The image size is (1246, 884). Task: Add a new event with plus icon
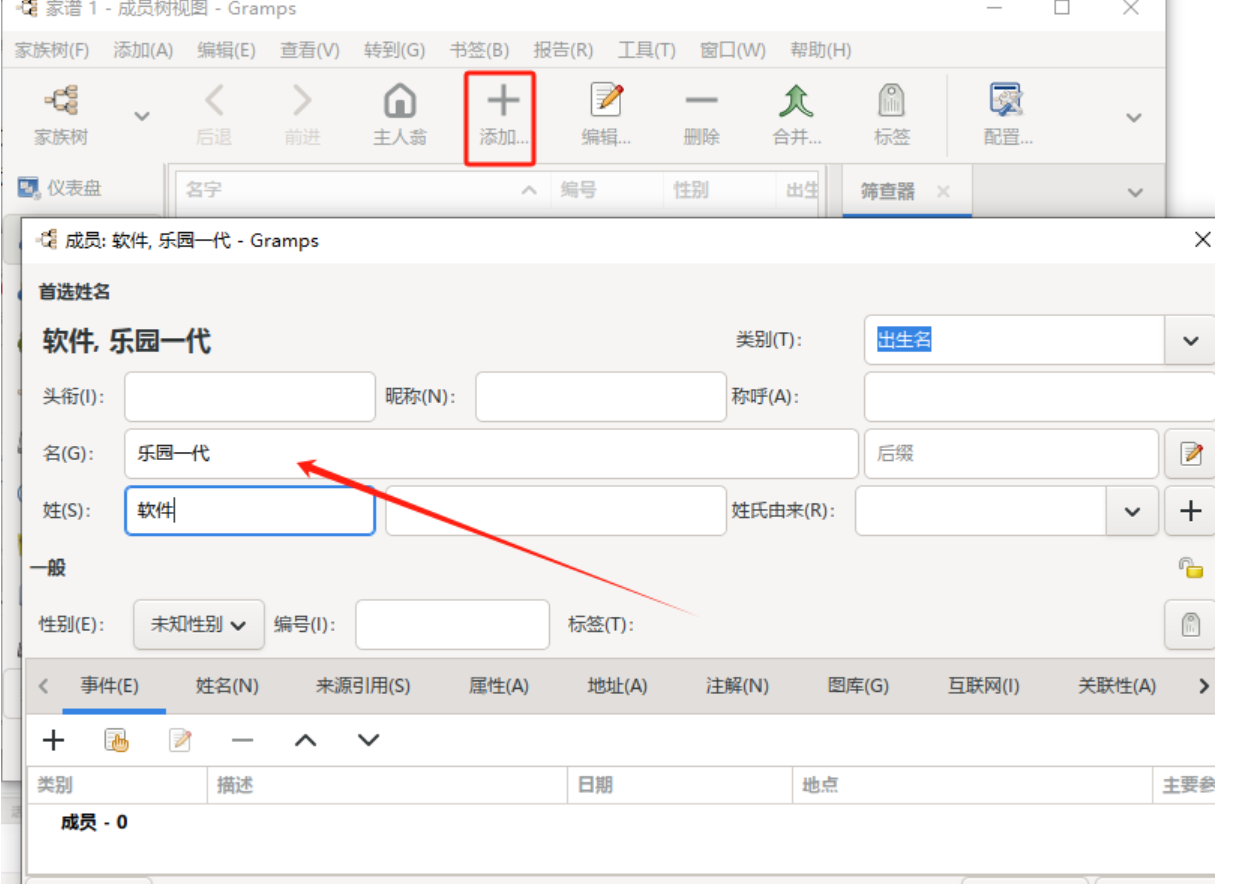point(53,740)
